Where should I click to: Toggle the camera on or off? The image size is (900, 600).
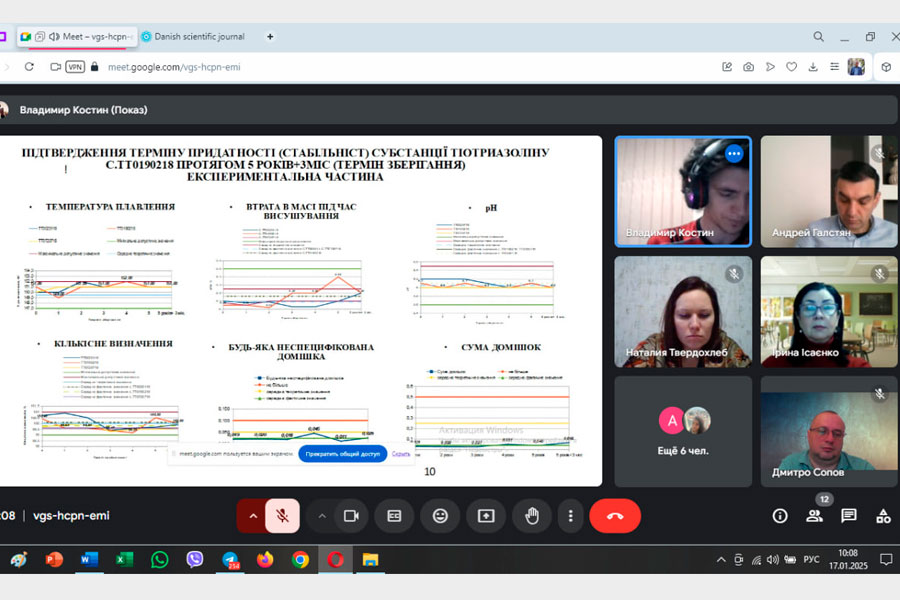[x=351, y=516]
